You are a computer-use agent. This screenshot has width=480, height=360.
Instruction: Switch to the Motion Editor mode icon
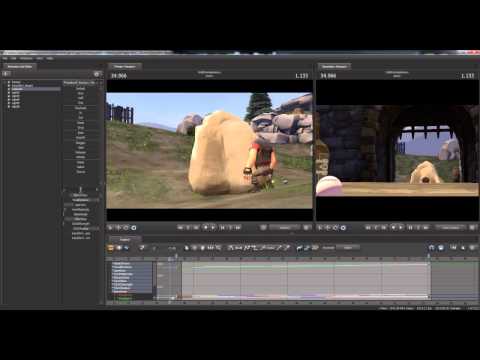pyautogui.click(x=119, y=248)
